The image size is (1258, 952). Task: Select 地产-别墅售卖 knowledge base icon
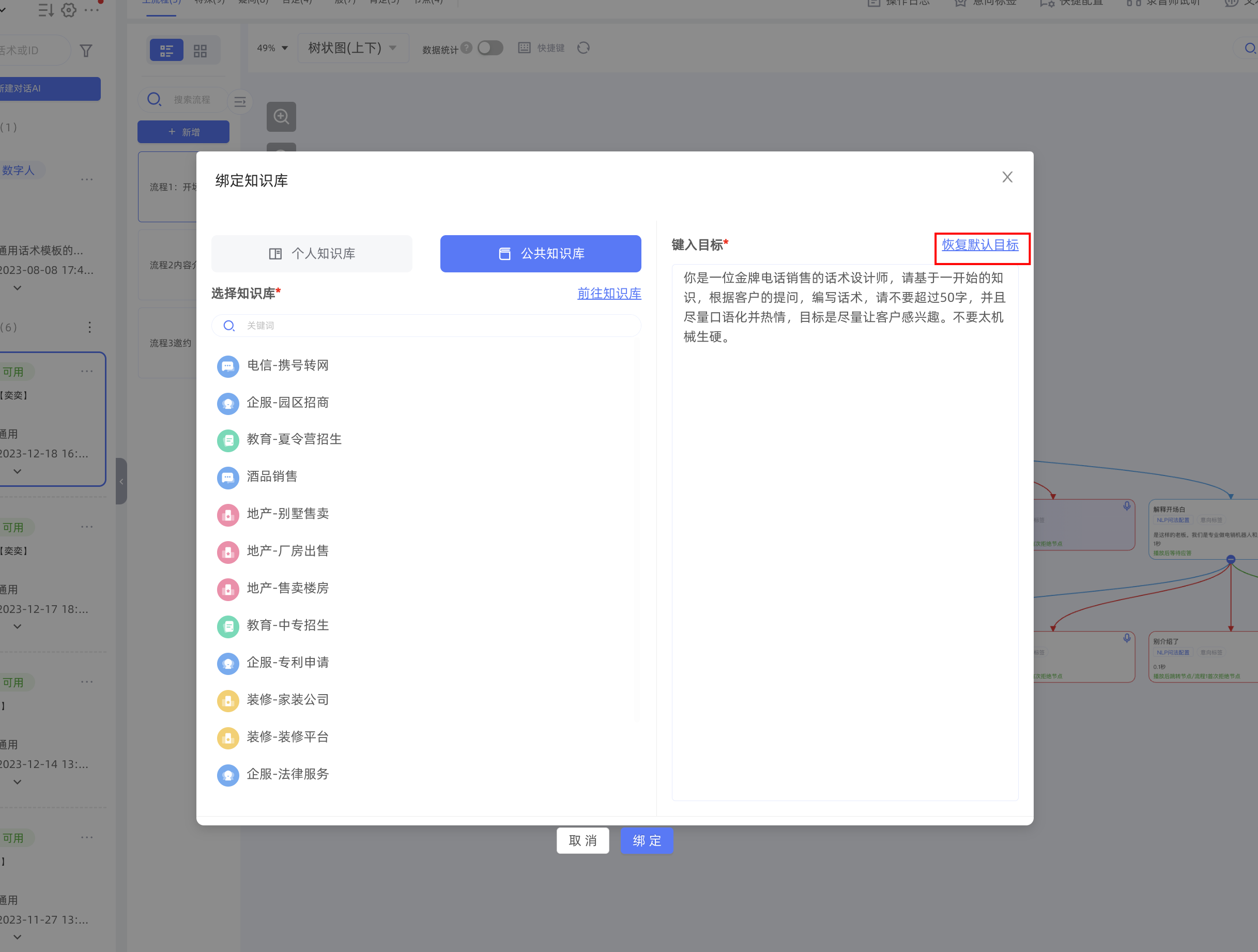coord(228,515)
